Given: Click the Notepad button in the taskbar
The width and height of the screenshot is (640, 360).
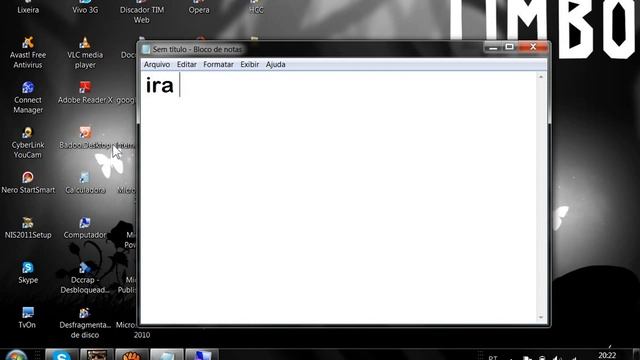Looking at the screenshot, I should click(167, 355).
